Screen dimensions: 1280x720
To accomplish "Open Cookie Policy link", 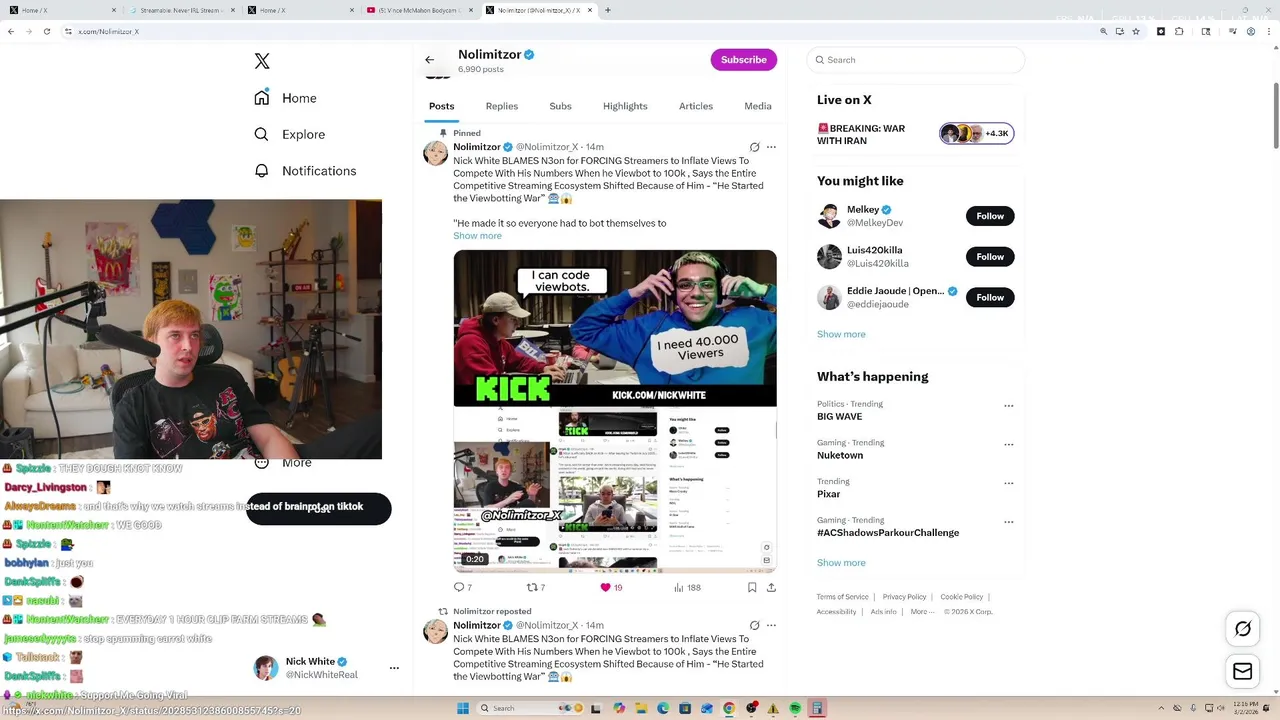I will coord(961,597).
